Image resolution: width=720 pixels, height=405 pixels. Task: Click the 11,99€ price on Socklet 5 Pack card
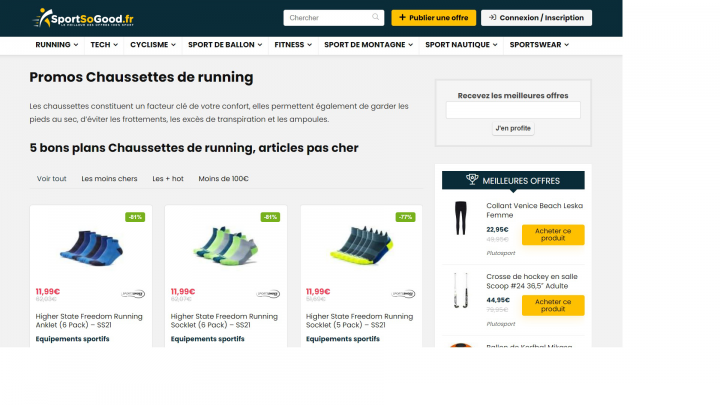pyautogui.click(x=318, y=292)
